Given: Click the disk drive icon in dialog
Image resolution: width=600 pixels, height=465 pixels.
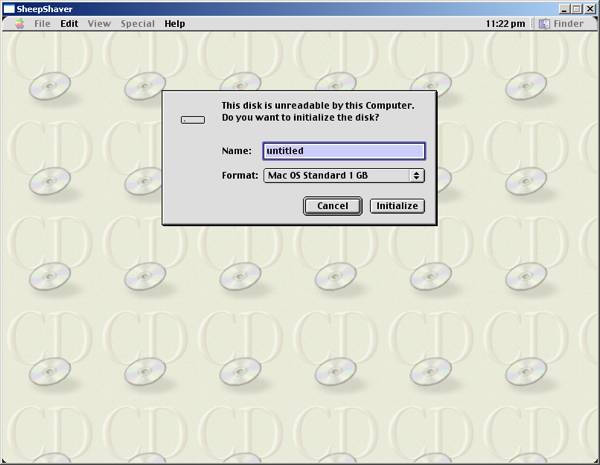Looking at the screenshot, I should (x=193, y=120).
